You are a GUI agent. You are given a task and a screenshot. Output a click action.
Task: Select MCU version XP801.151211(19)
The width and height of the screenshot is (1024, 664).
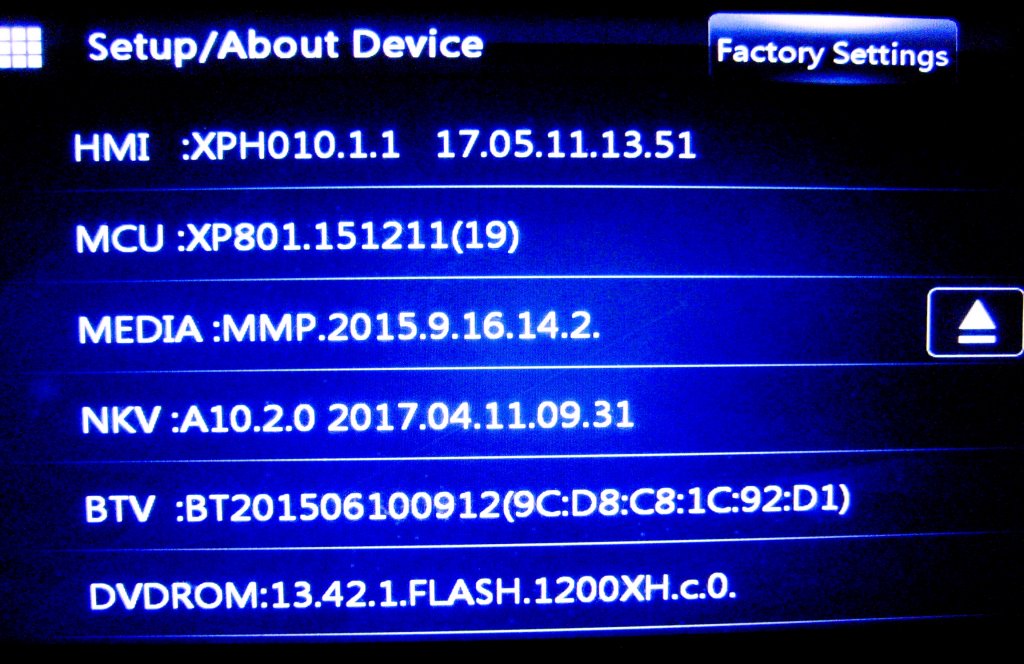click(x=353, y=236)
